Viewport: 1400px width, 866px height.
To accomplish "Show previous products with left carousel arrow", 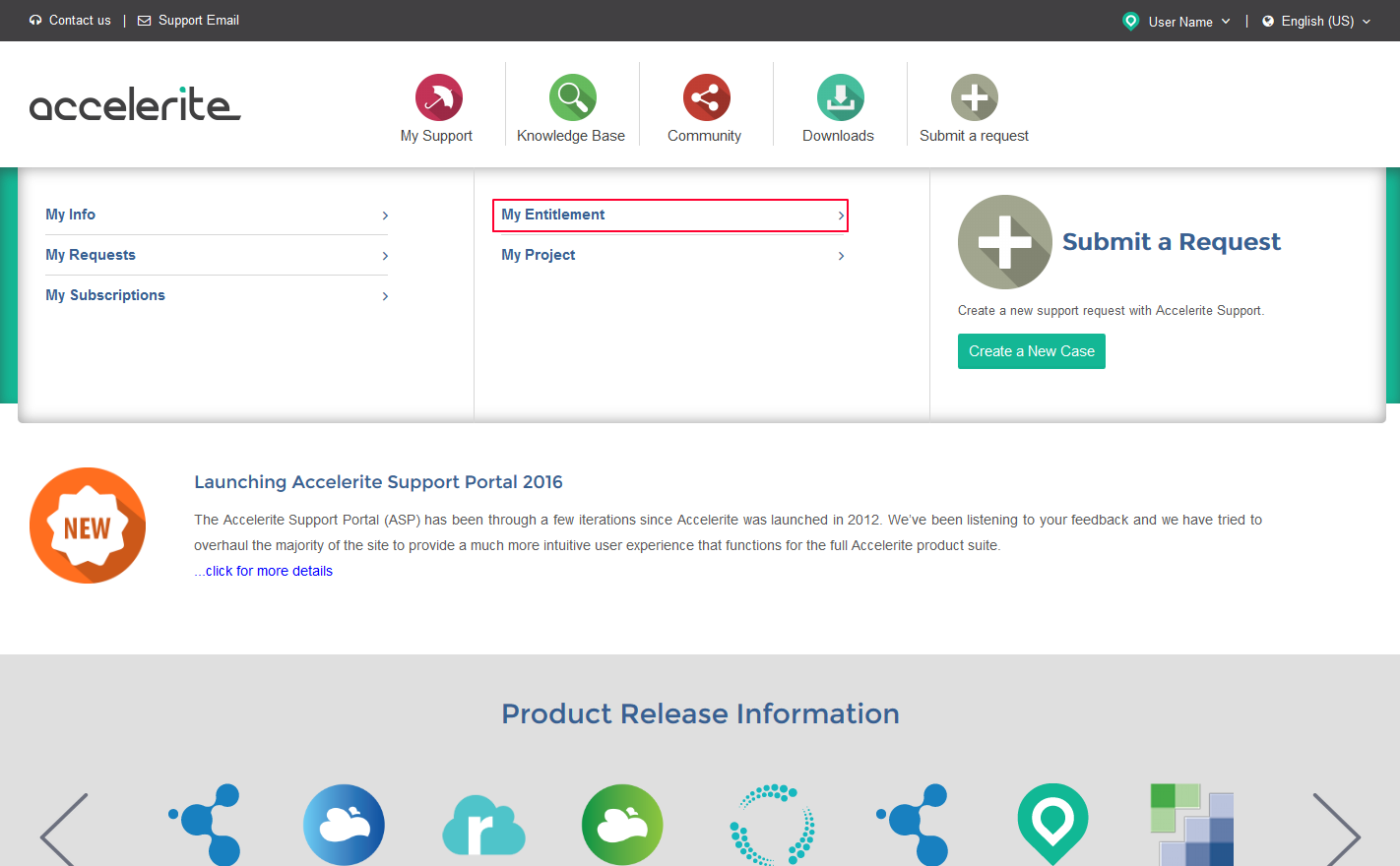I will [65, 830].
